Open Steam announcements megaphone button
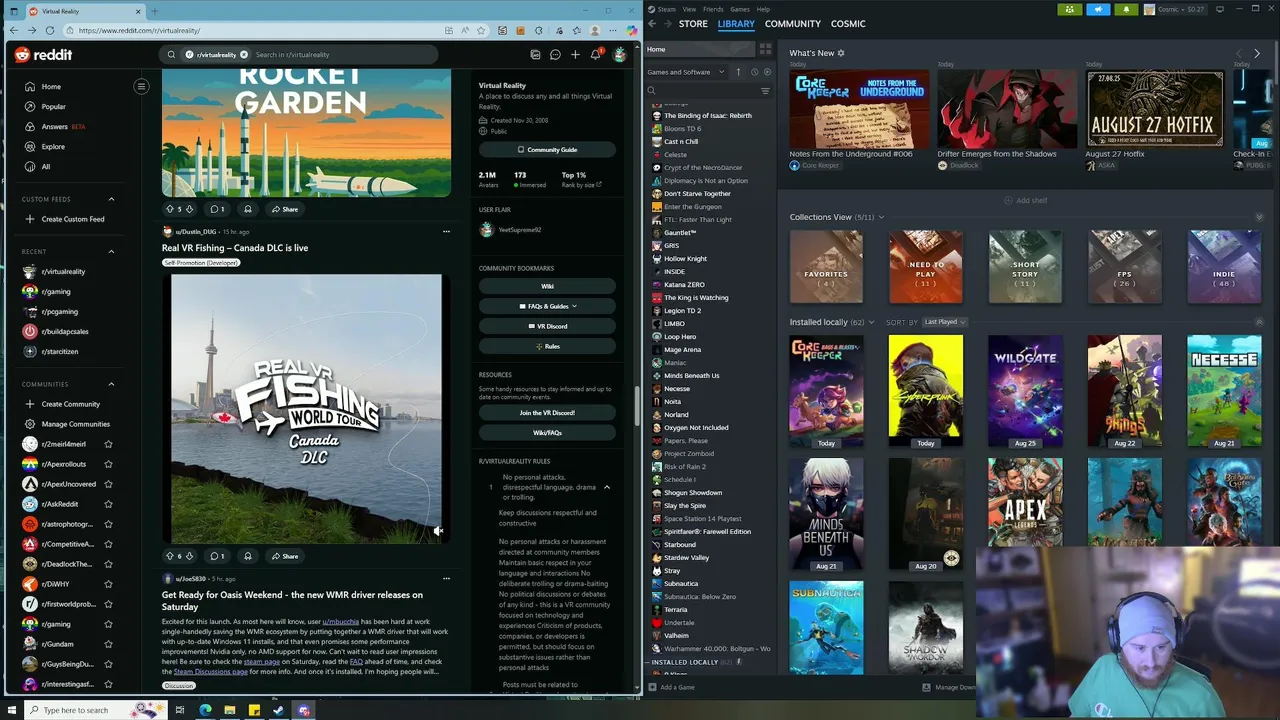Image resolution: width=1280 pixels, height=720 pixels. coord(1098,9)
